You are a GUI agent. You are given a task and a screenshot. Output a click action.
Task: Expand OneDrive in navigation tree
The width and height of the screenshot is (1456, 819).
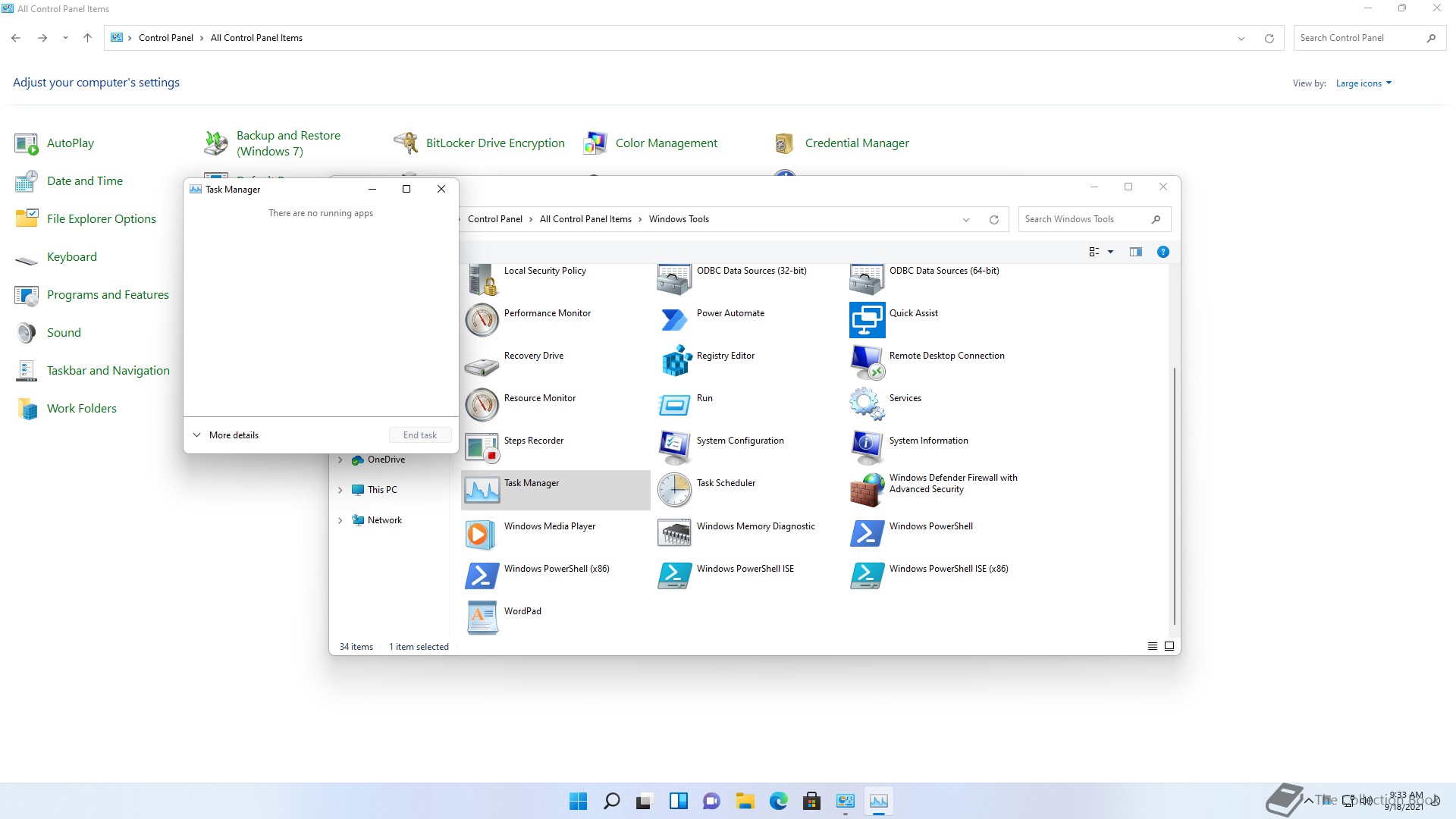[x=340, y=460]
